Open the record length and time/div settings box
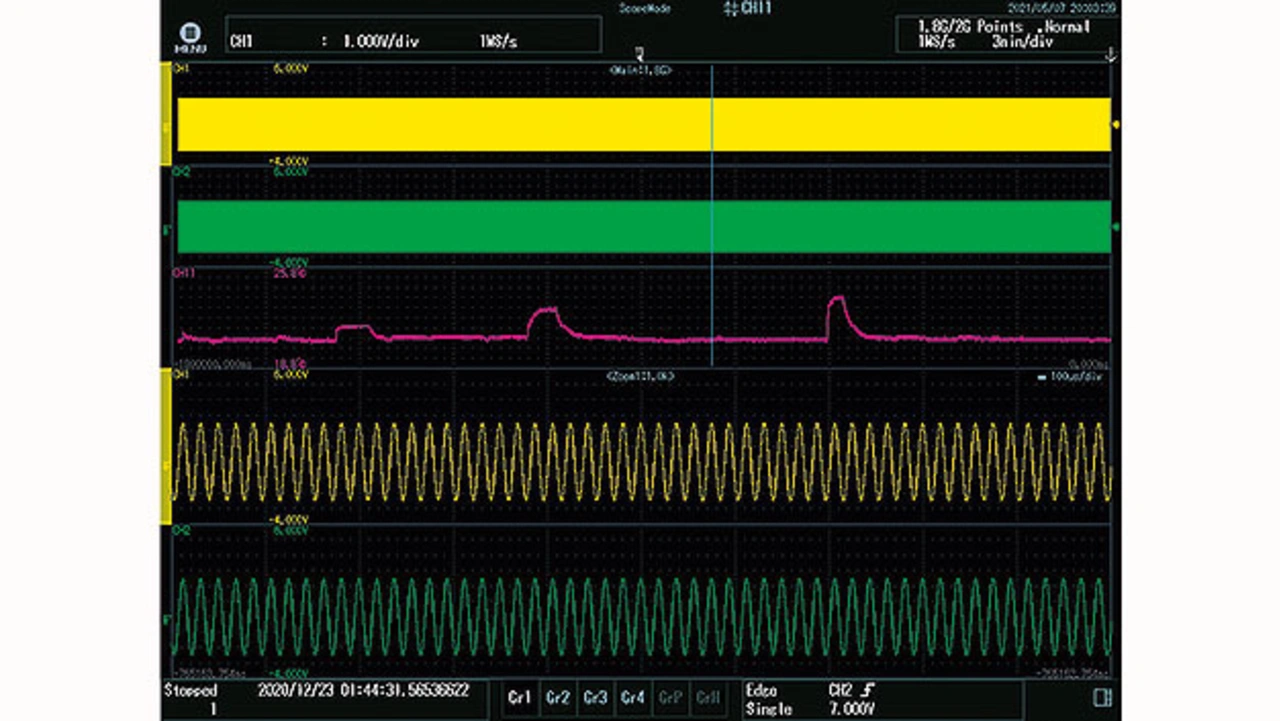This screenshot has width=1280, height=721. click(x=1006, y=35)
